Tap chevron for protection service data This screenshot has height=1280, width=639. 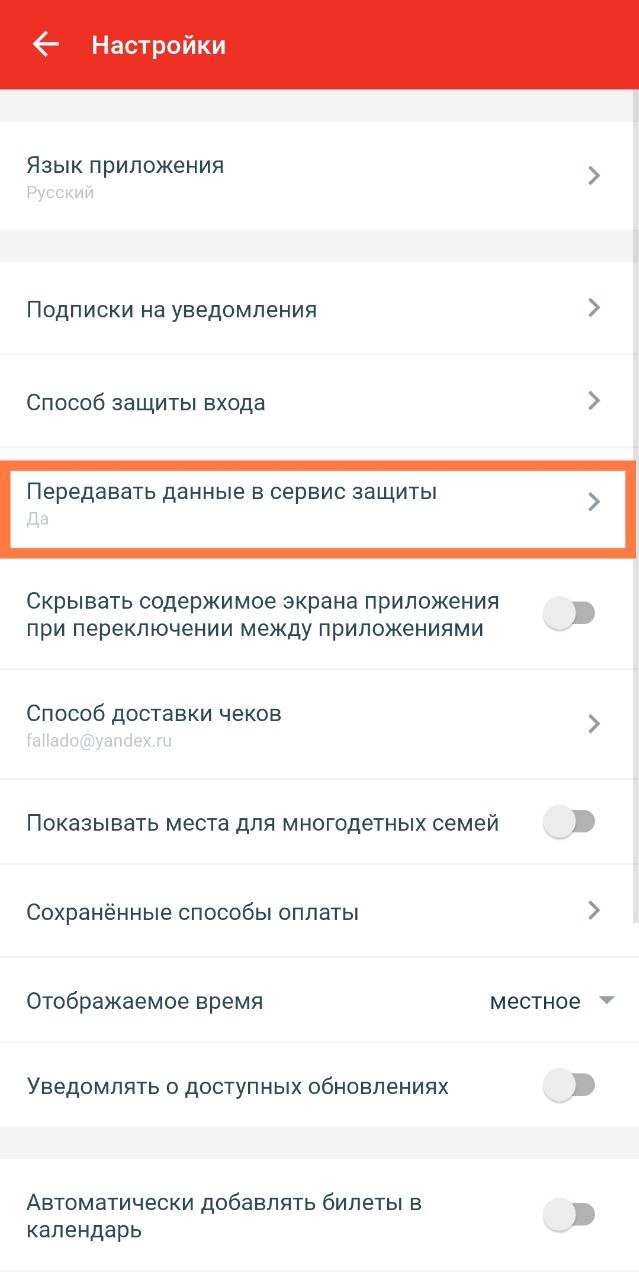tap(594, 502)
